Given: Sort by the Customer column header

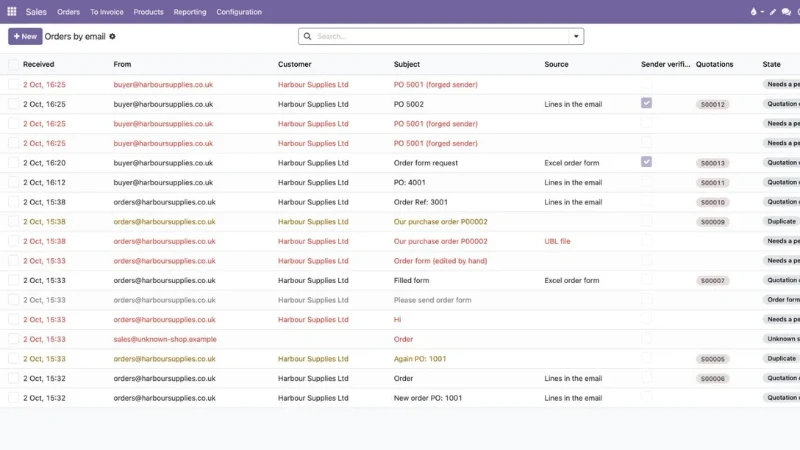Looking at the screenshot, I should (294, 64).
